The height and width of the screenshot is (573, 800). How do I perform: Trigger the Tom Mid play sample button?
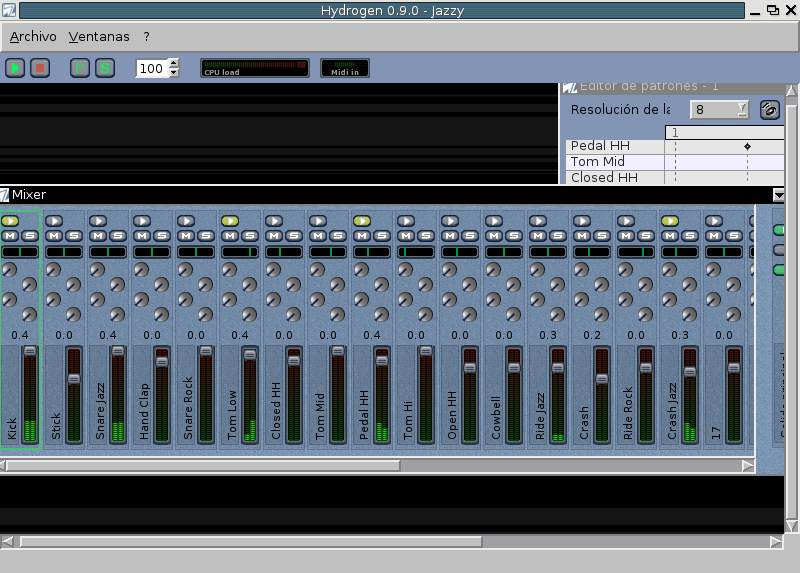pyautogui.click(x=318, y=221)
